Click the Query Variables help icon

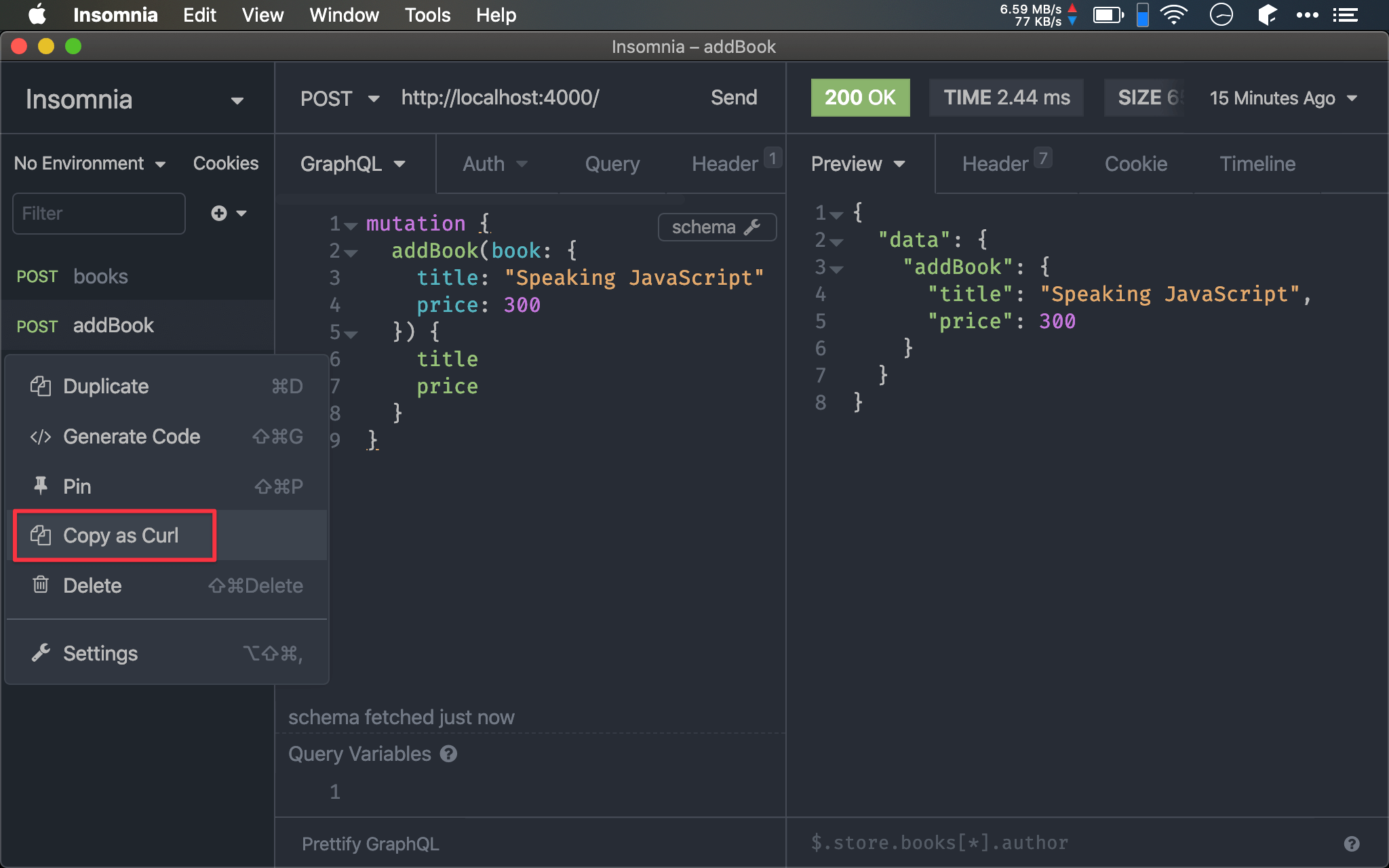(448, 753)
